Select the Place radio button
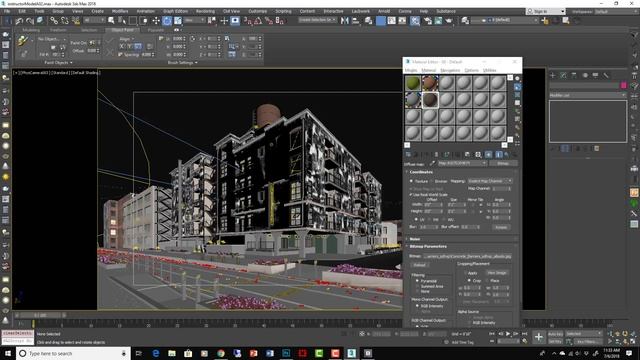The width and height of the screenshot is (640, 360). tap(487, 281)
